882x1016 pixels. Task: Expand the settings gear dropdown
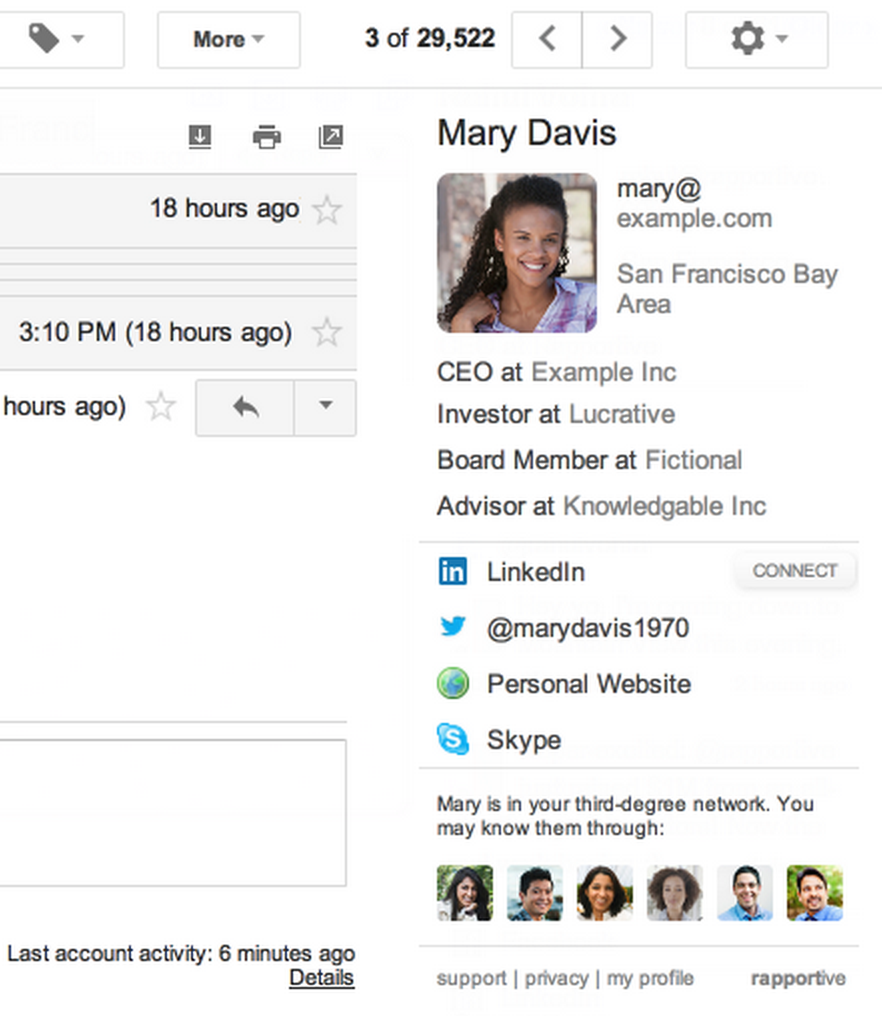point(756,40)
